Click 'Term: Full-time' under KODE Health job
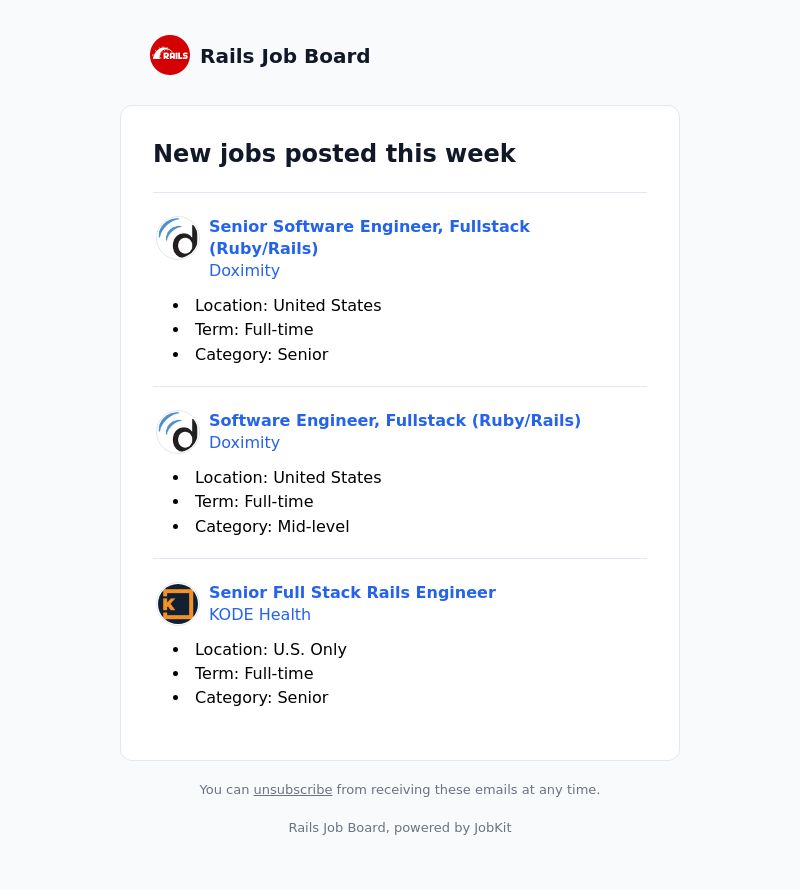Image resolution: width=800 pixels, height=890 pixels. 254,674
